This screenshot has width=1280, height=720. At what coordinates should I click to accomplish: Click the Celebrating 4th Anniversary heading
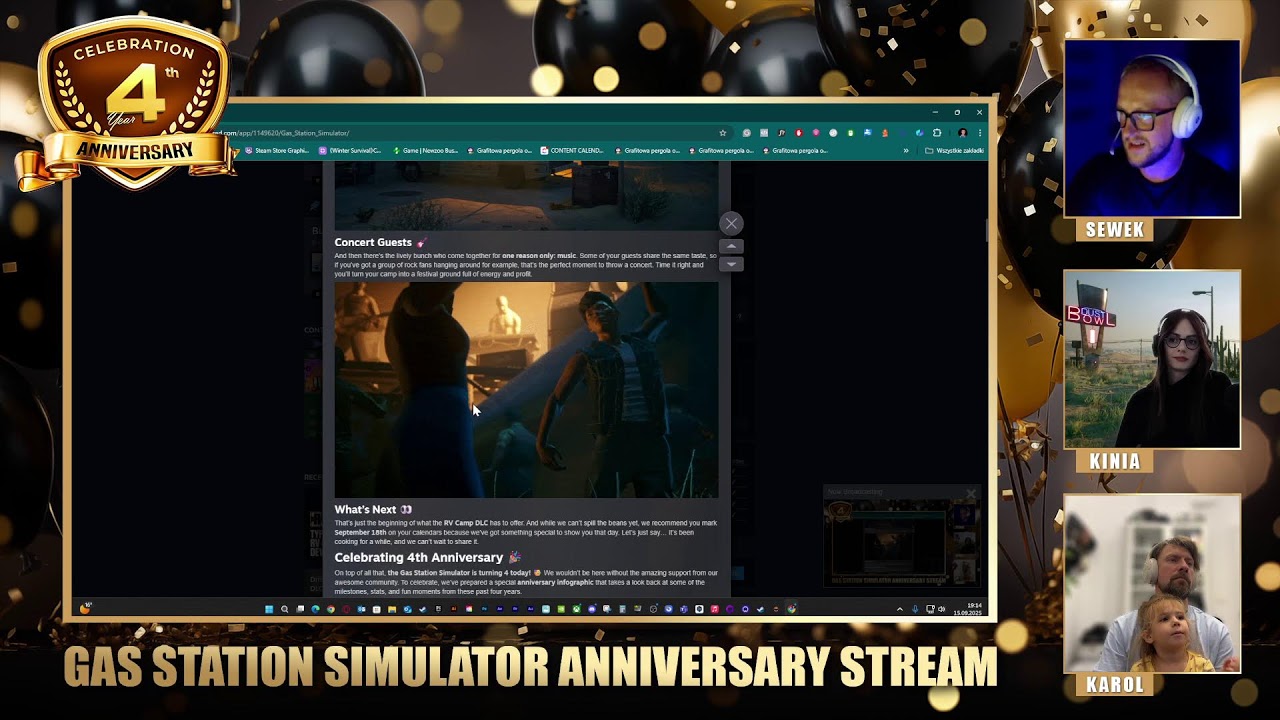(419, 558)
